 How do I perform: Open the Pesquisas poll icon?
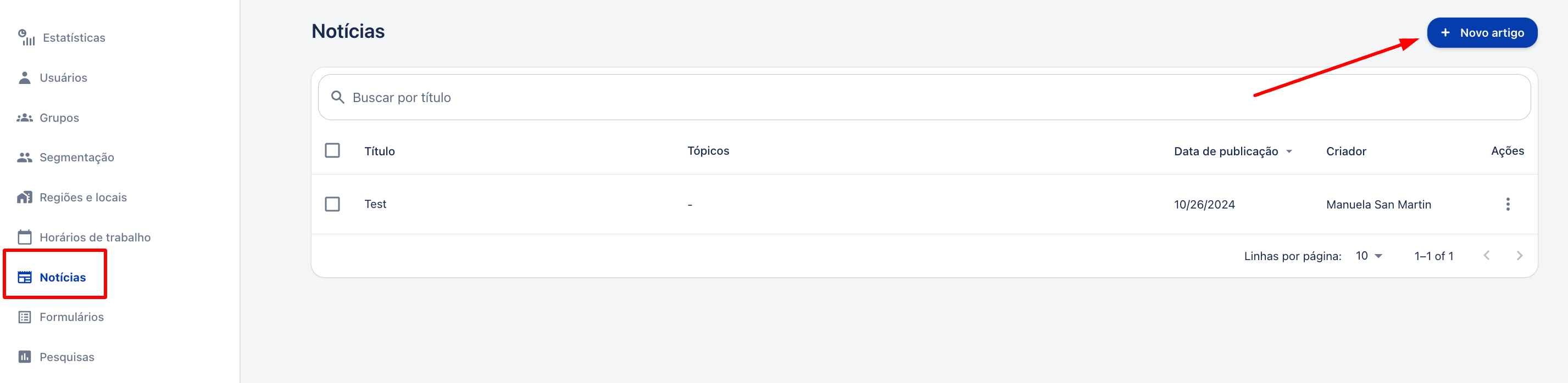click(24, 357)
